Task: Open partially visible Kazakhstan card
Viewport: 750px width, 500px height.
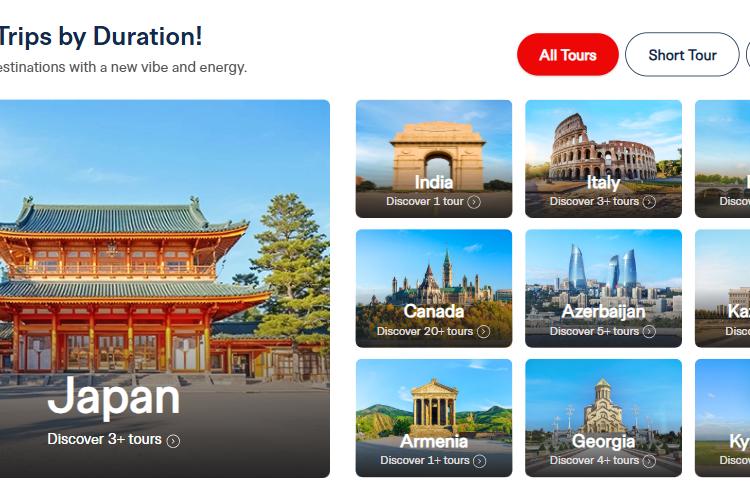Action: [722, 289]
